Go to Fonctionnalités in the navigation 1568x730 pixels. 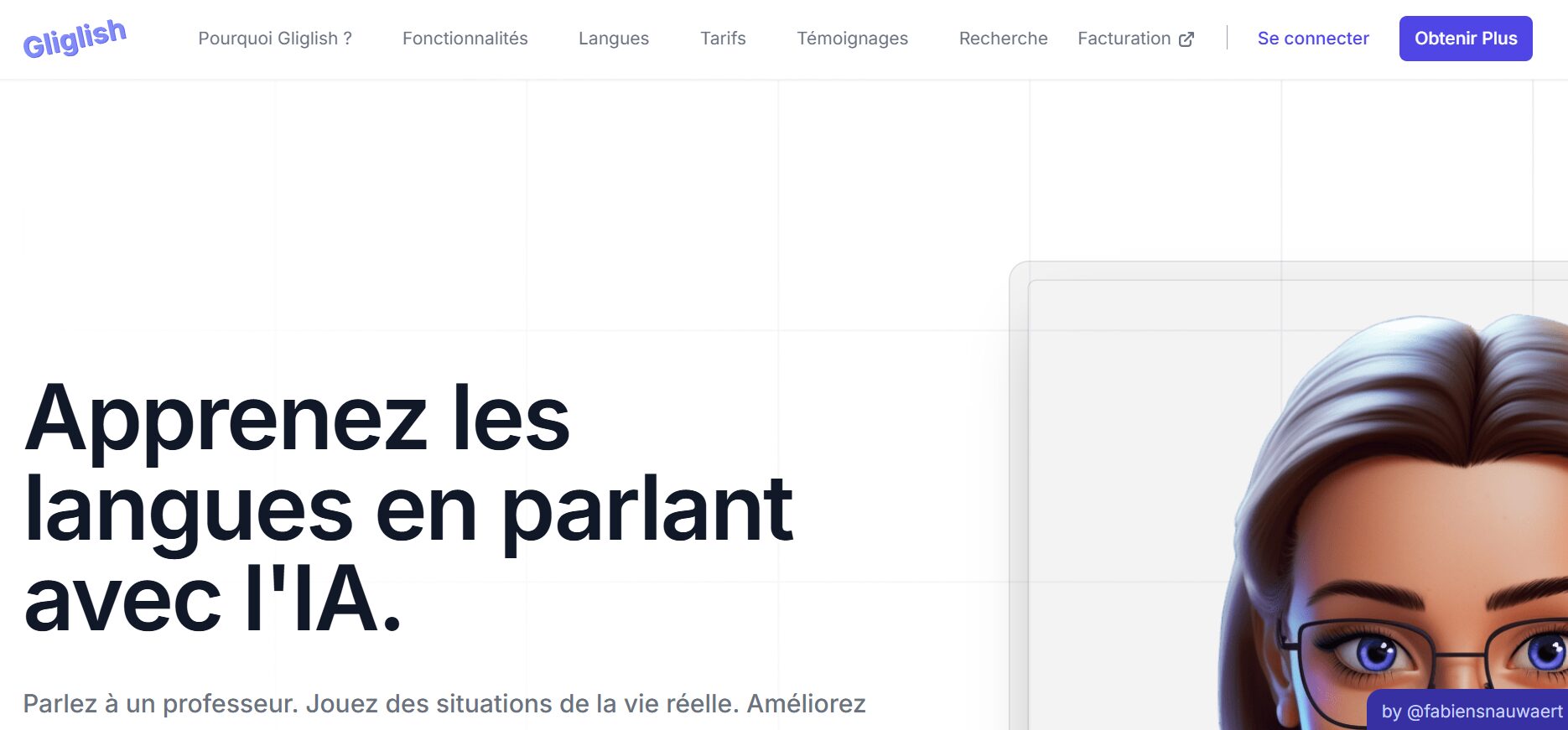tap(465, 39)
